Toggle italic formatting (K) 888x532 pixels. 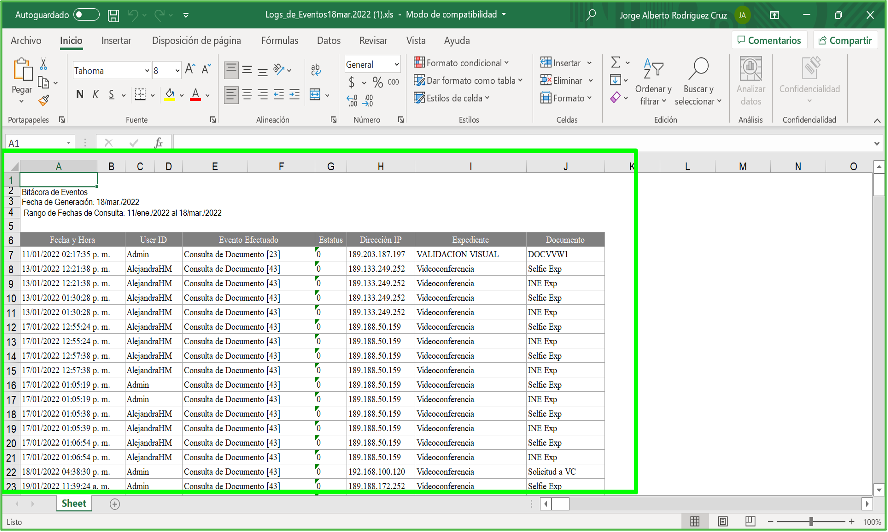tap(95, 95)
